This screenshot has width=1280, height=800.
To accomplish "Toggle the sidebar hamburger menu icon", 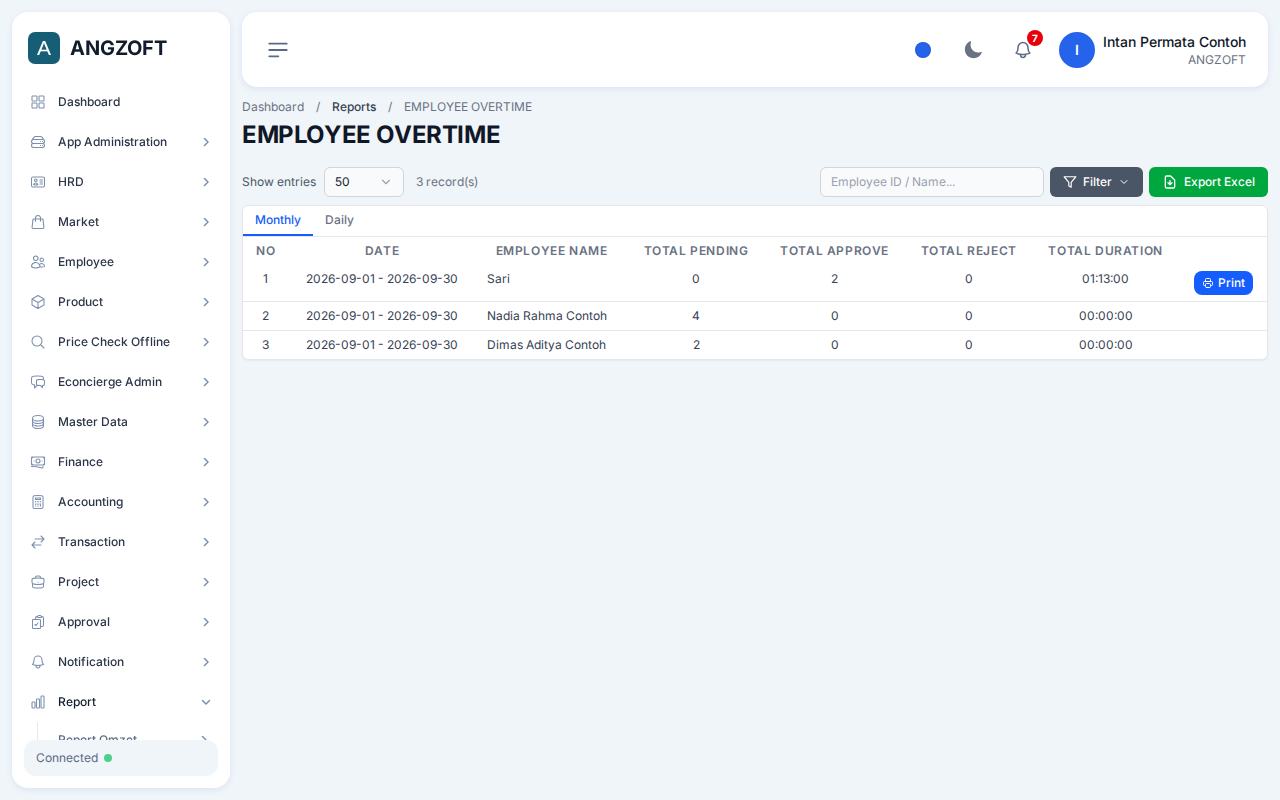I will coord(278,50).
